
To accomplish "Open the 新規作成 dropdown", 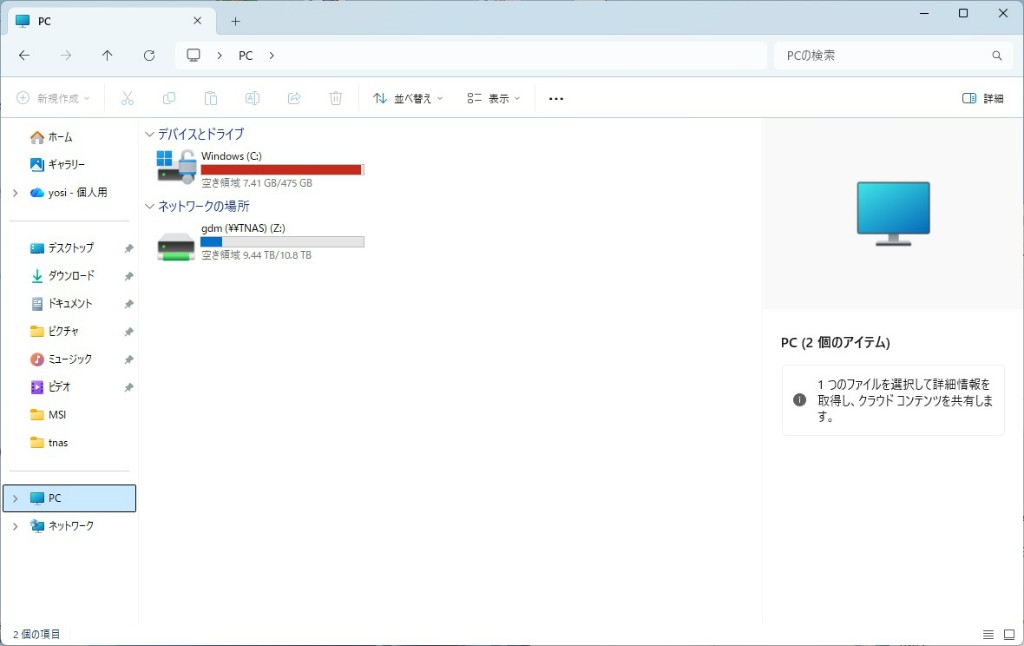I will click(x=53, y=98).
